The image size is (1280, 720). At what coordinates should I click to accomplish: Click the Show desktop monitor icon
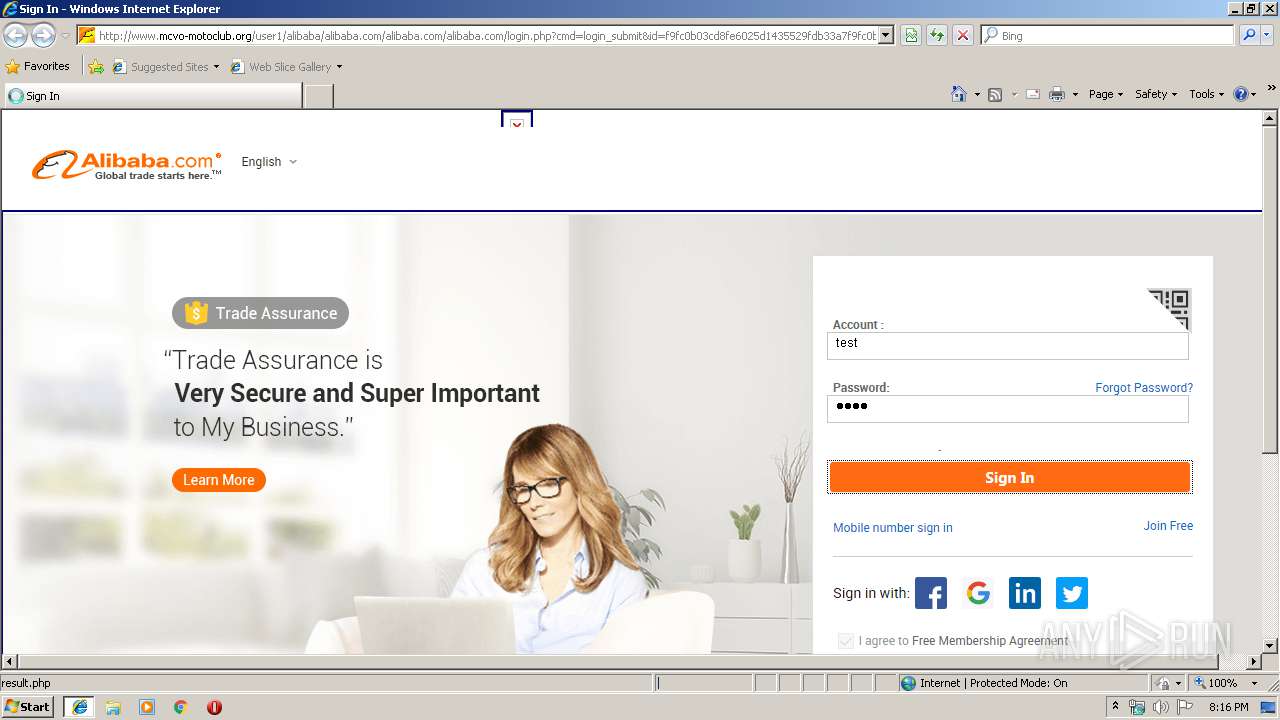coord(1268,707)
